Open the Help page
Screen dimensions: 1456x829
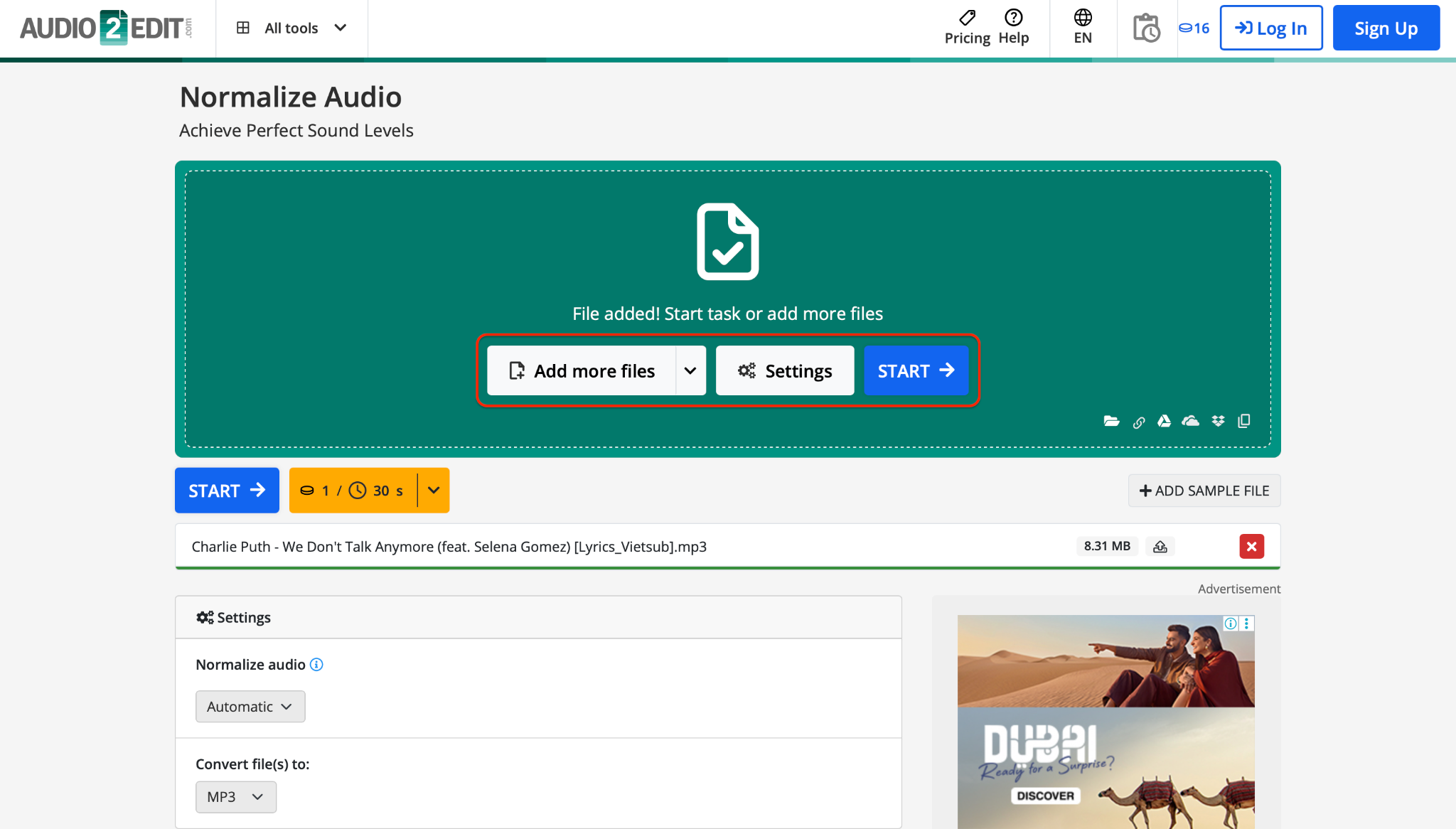tap(1013, 28)
